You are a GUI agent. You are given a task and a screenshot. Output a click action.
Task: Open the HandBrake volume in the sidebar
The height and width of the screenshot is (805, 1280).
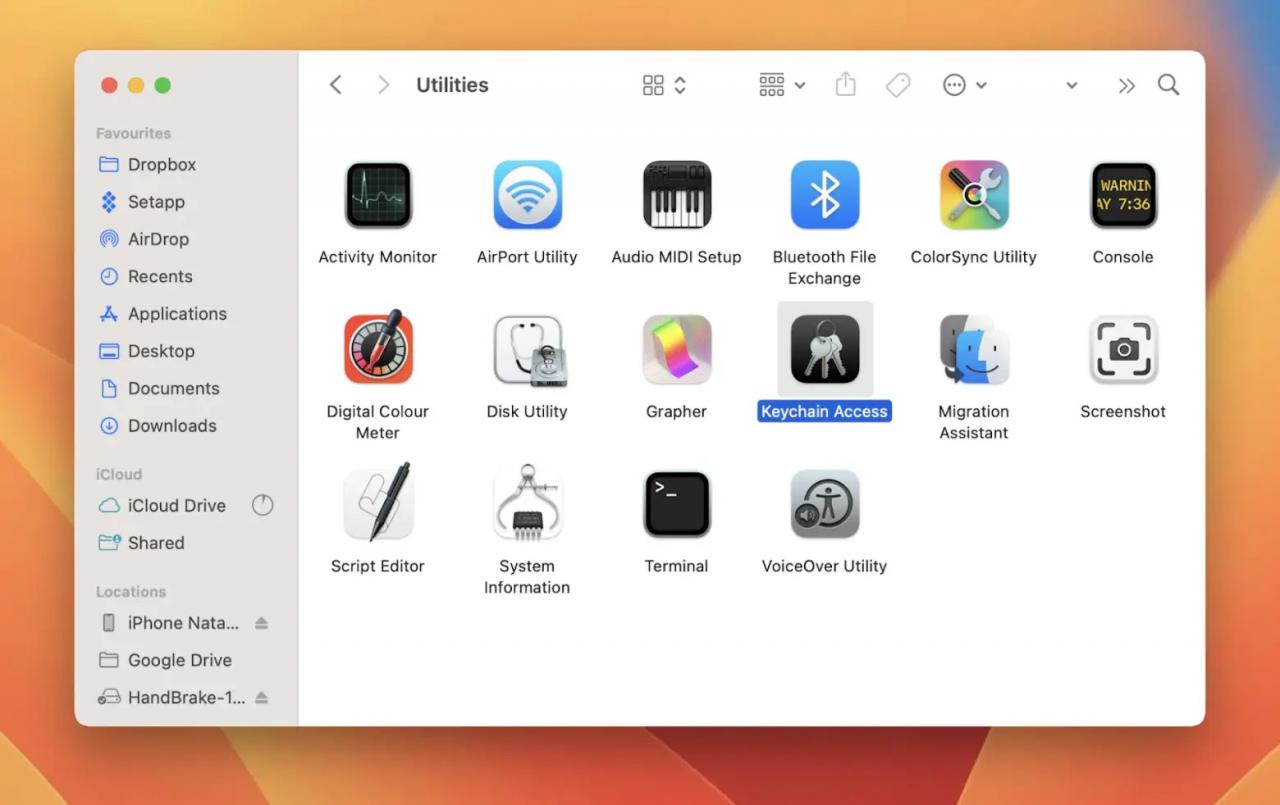click(186, 698)
